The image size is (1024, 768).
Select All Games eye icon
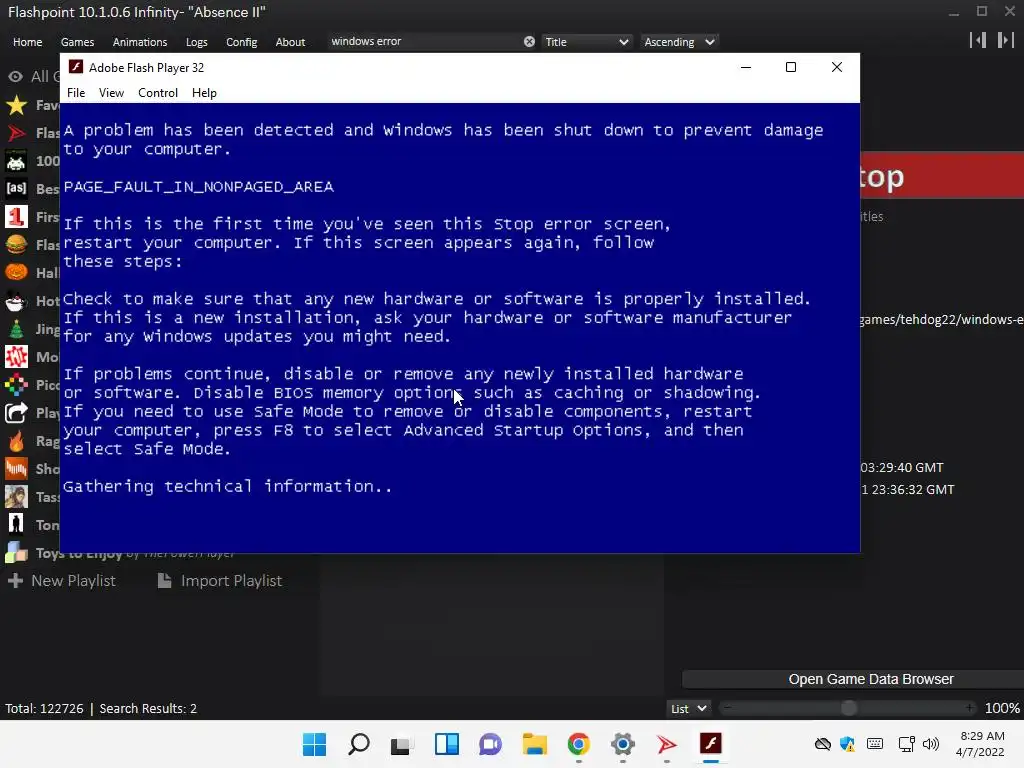15,76
